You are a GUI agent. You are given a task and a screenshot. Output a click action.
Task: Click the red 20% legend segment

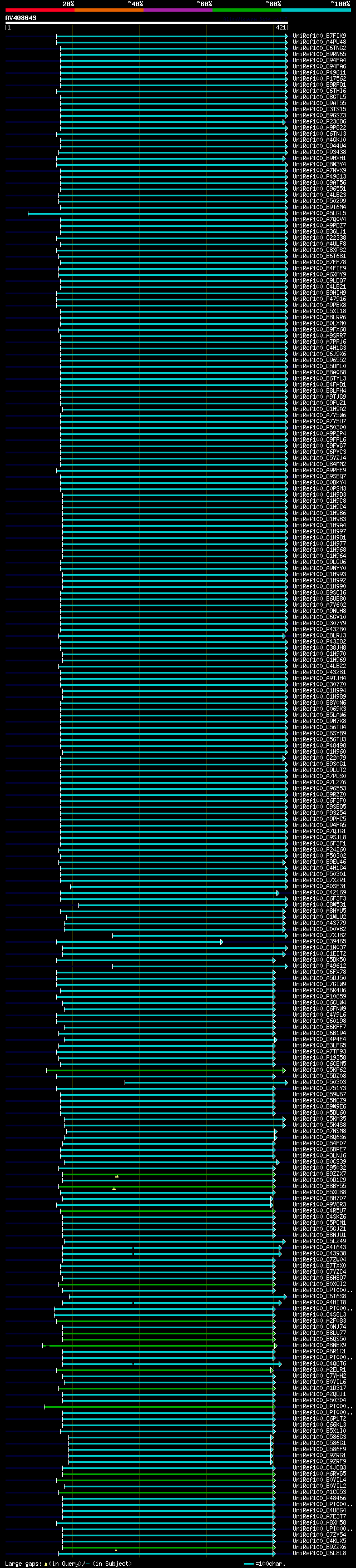click(x=39, y=10)
